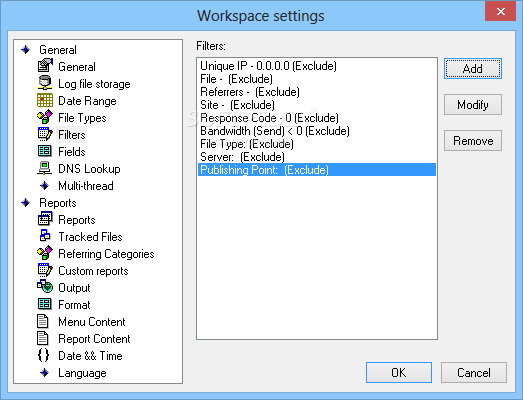Open the General sub-item page
The width and height of the screenshot is (523, 400).
tap(77, 67)
